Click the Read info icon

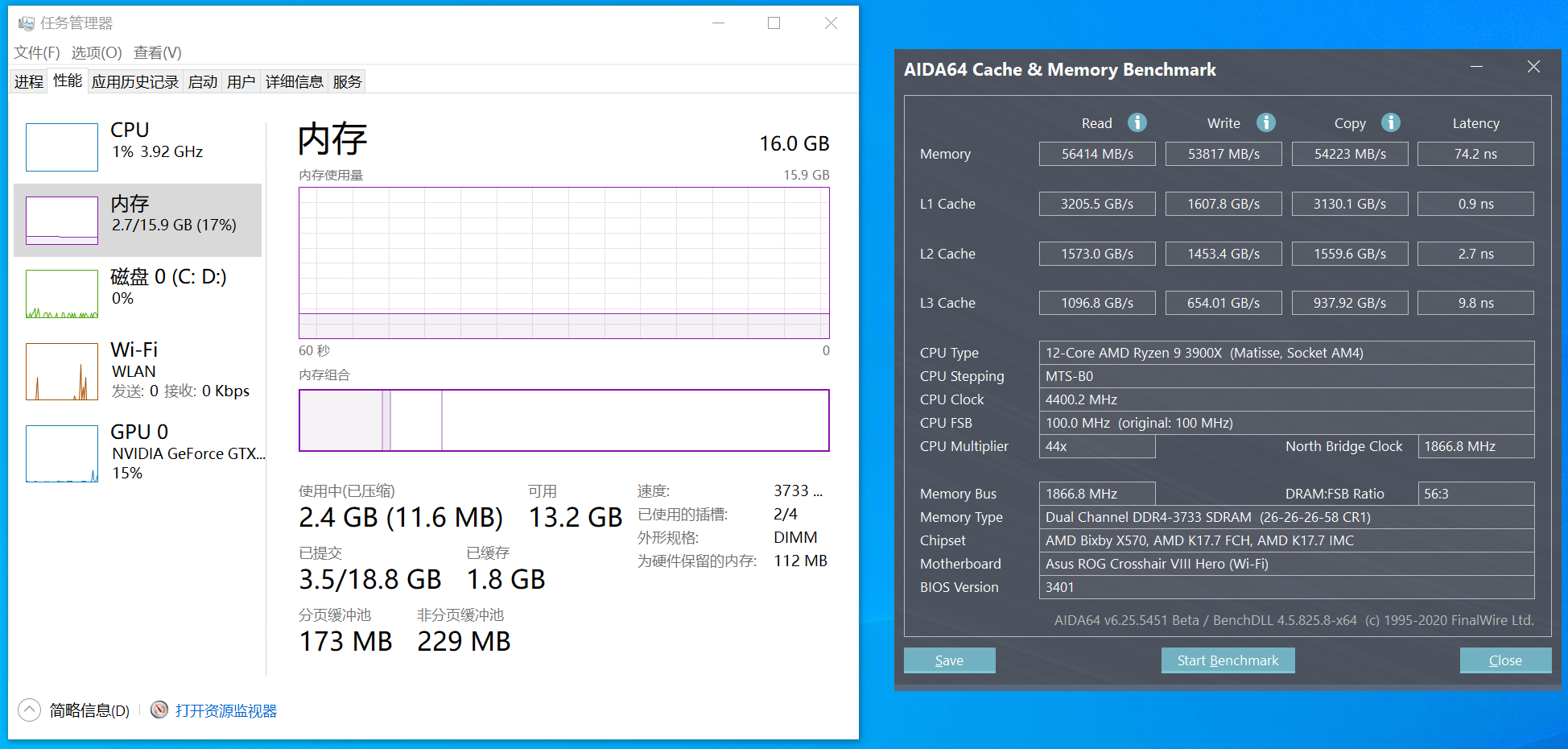pos(1137,122)
